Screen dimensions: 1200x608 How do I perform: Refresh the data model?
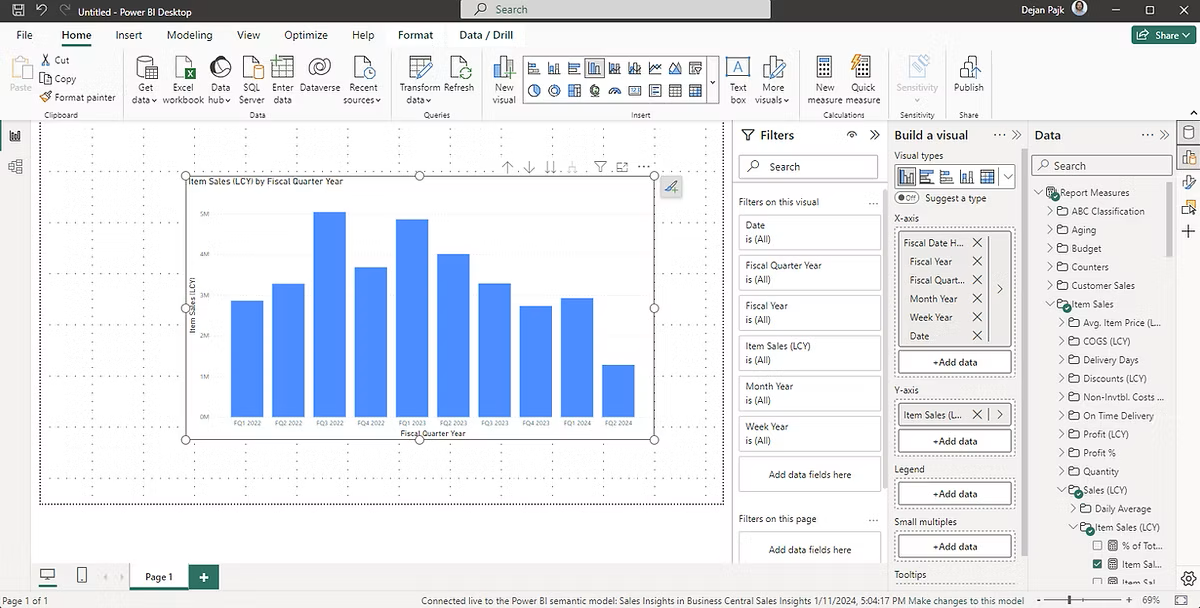point(460,78)
